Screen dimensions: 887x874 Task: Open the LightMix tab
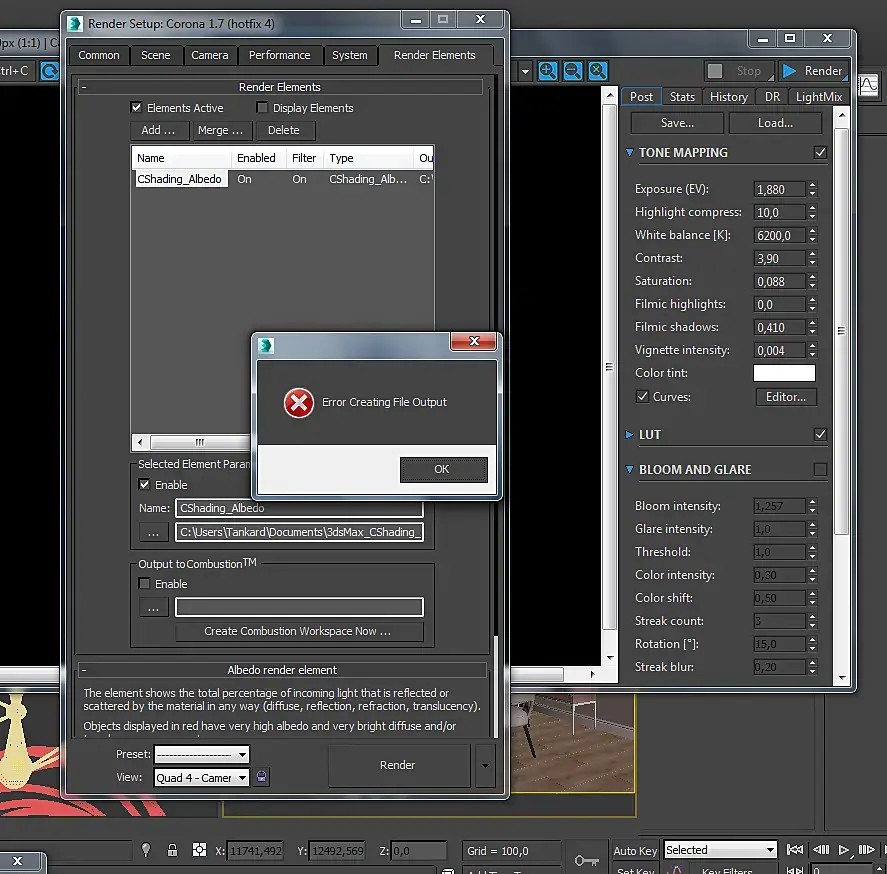(x=818, y=97)
